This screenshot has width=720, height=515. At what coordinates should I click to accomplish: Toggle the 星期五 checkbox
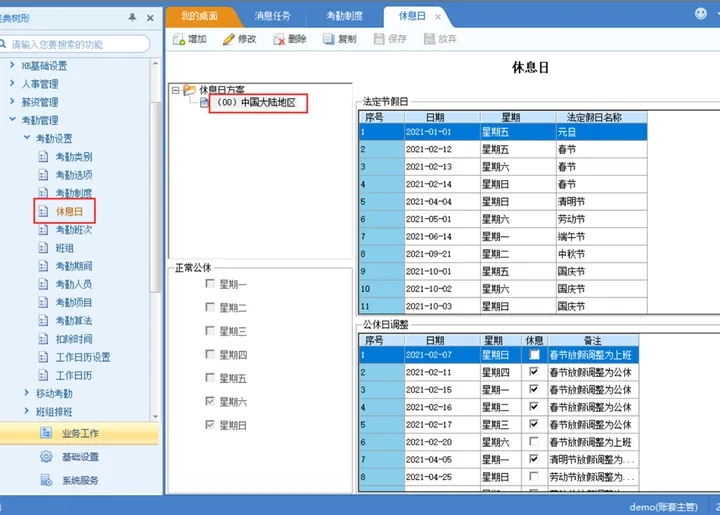(210, 377)
